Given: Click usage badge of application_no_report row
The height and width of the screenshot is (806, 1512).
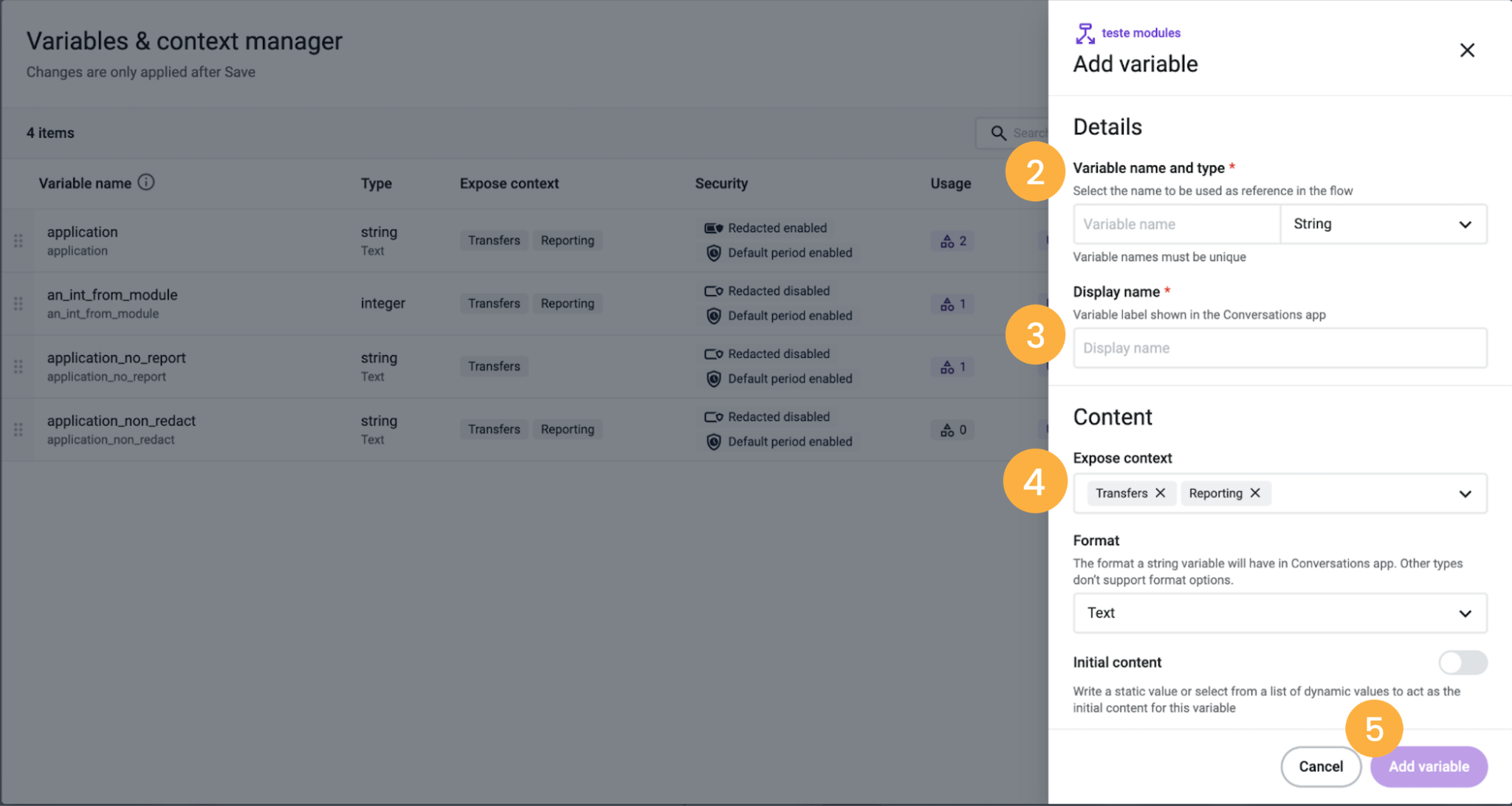Looking at the screenshot, I should tap(952, 367).
